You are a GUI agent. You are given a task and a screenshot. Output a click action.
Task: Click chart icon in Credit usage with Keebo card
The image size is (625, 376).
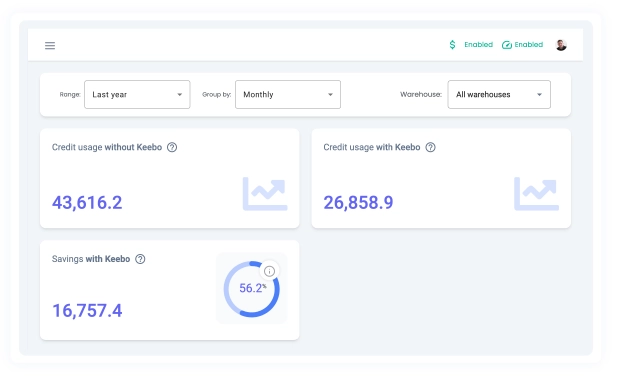tap(537, 194)
